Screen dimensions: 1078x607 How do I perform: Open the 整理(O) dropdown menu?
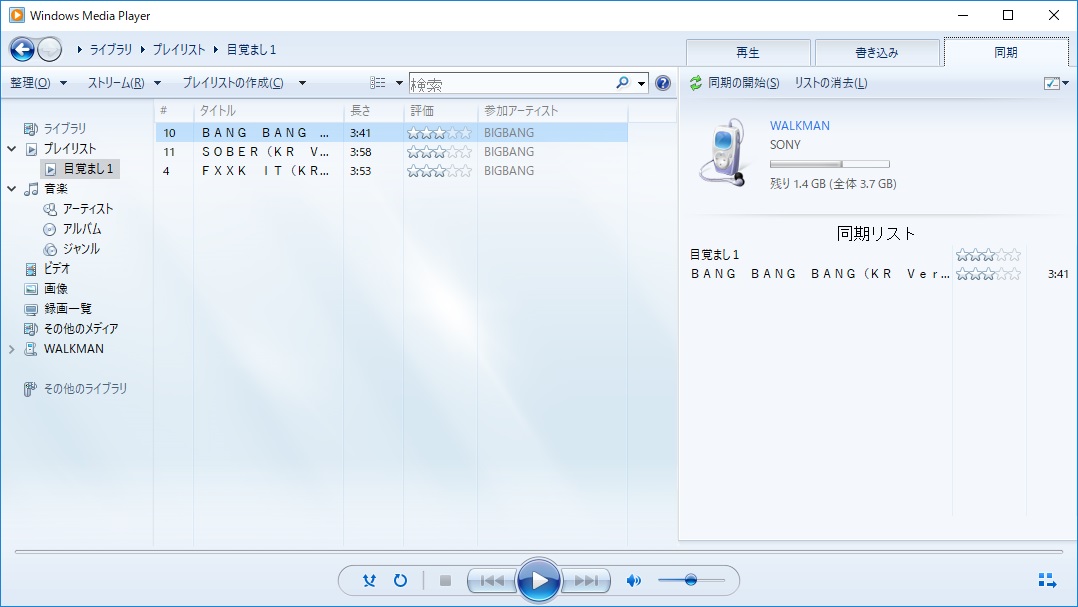click(x=38, y=83)
